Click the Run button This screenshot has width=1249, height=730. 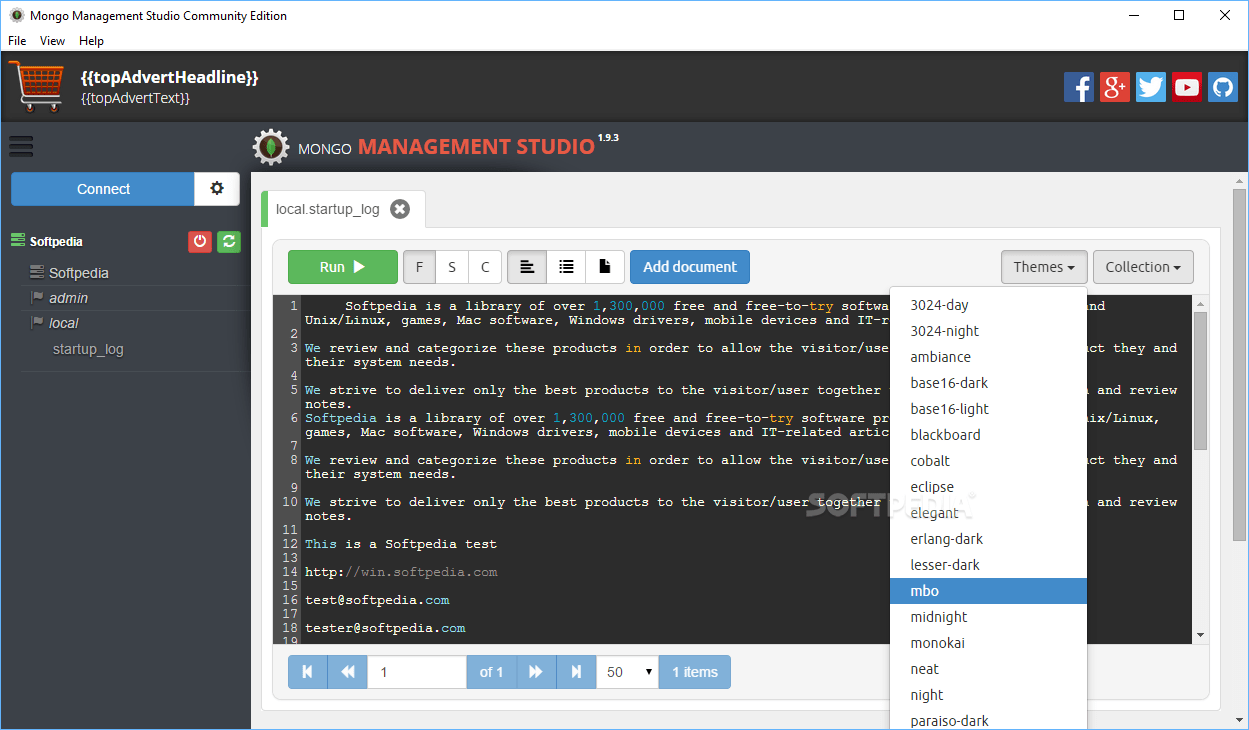click(x=342, y=266)
